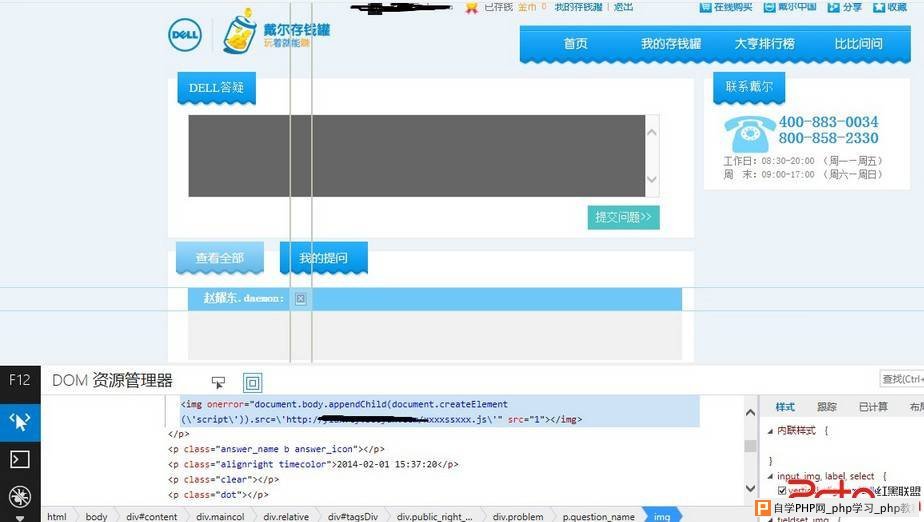Screen dimensions: 924x522
Task: Select the timecolor node with 2014-02-01 15:37:20
Action: point(313,464)
